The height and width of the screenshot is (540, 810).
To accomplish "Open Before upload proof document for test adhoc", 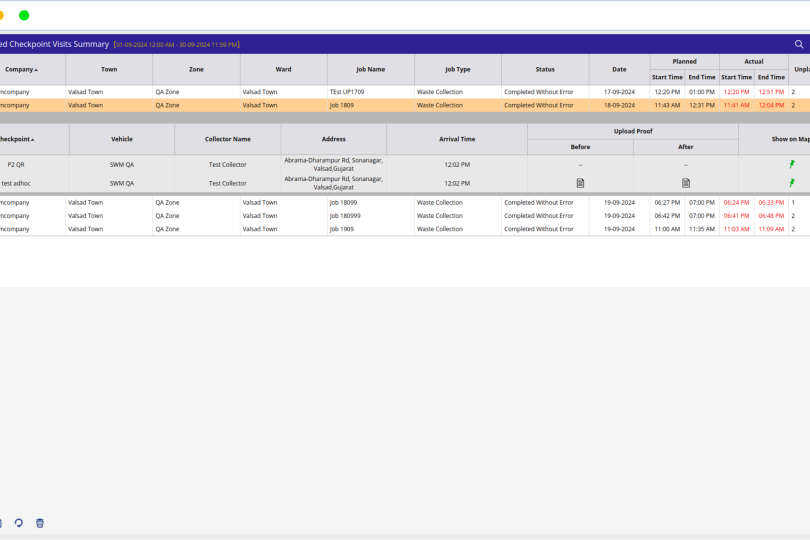I will [580, 183].
